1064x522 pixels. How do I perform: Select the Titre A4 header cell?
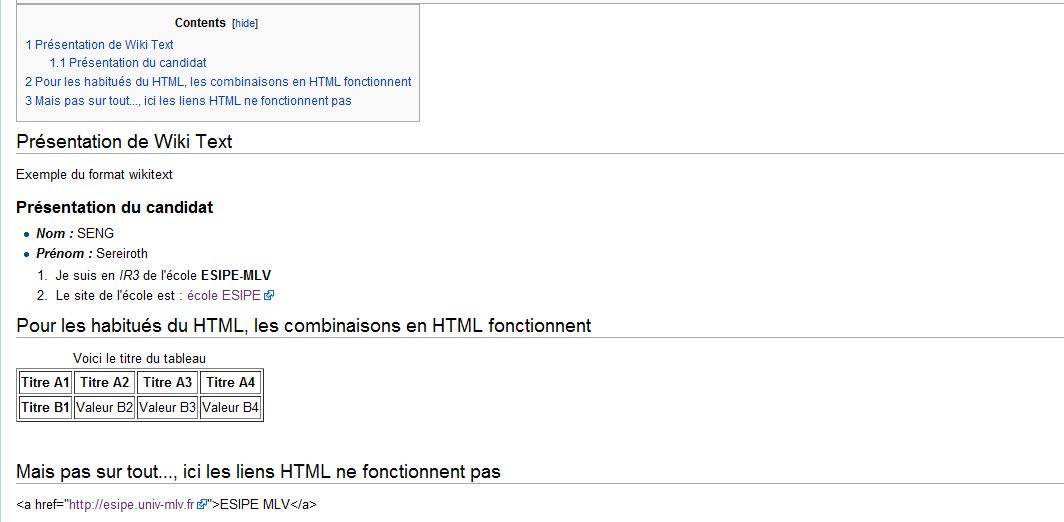coord(230,382)
